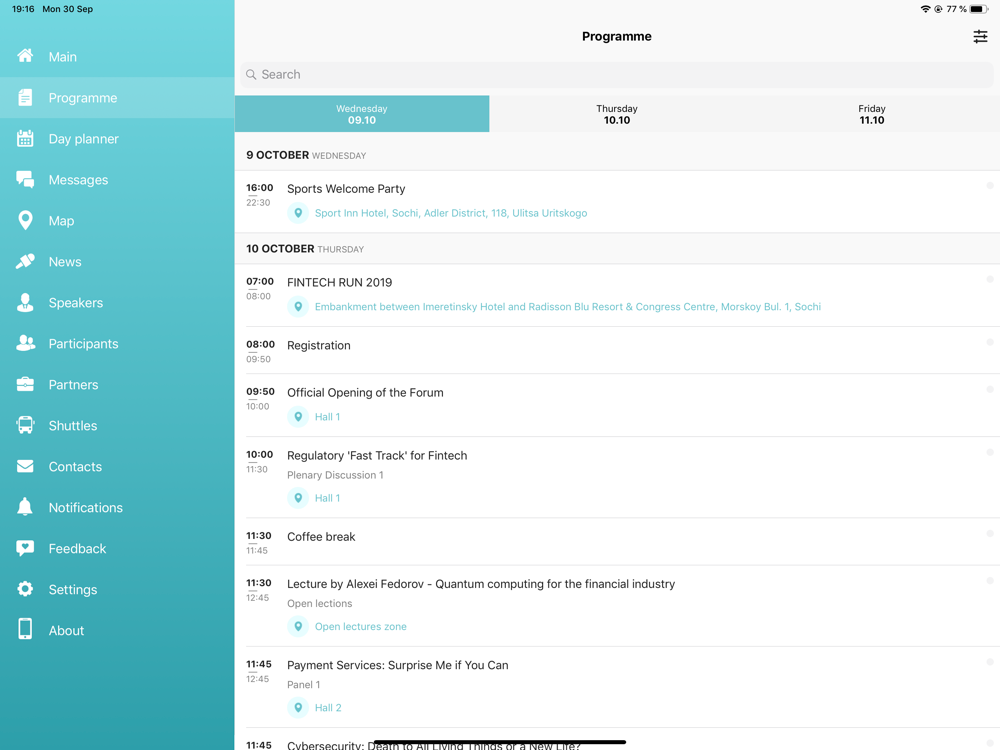This screenshot has height=750, width=1000.
Task: Switch to the Thursday 10.10 tab
Action: 617,114
